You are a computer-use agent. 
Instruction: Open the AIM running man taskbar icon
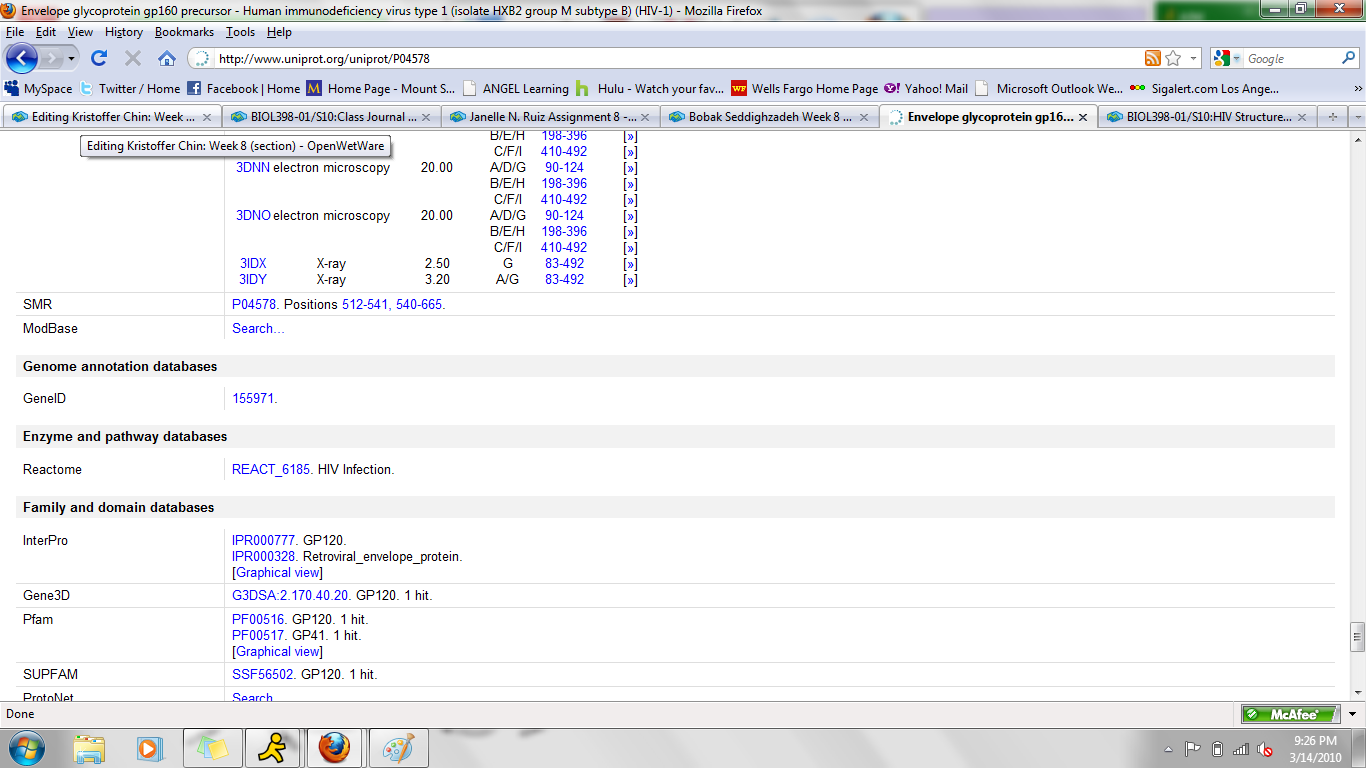[273, 747]
